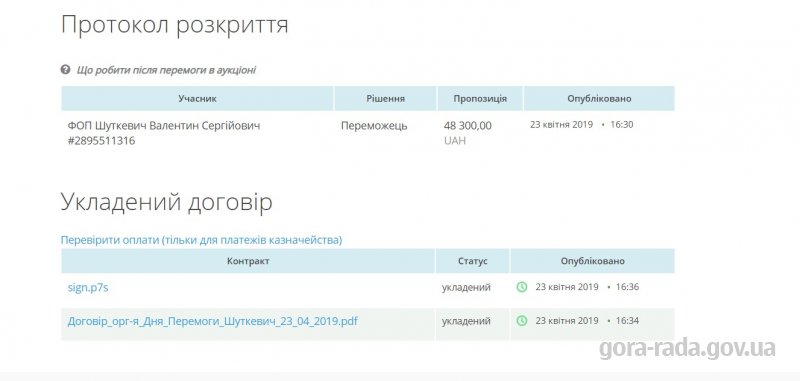Click the Пропозиція column header
The width and height of the screenshot is (800, 381).
tap(480, 98)
